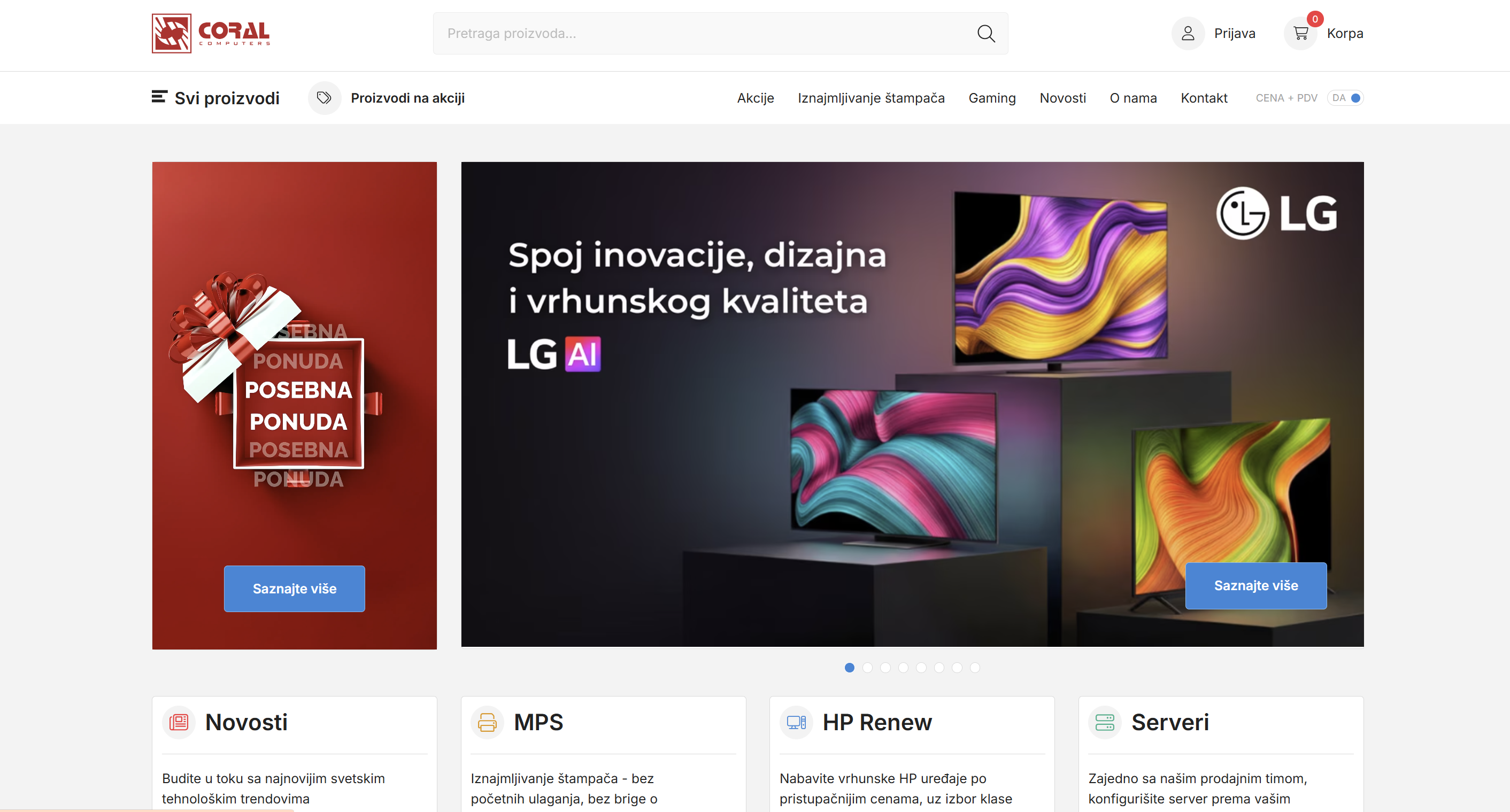Select the fourth carousel slide dot
Image resolution: width=1510 pixels, height=812 pixels.
click(903, 667)
